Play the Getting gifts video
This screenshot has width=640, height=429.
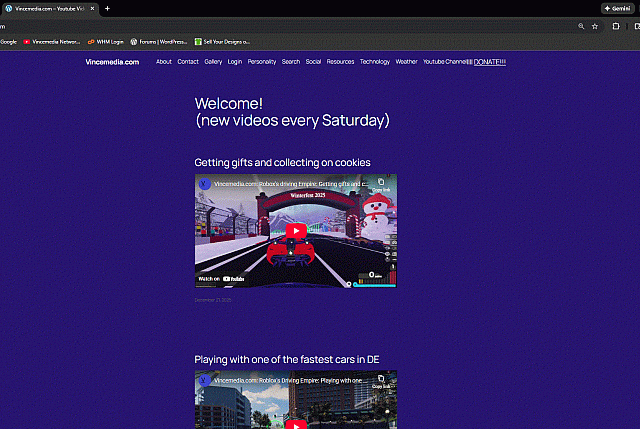coord(296,231)
